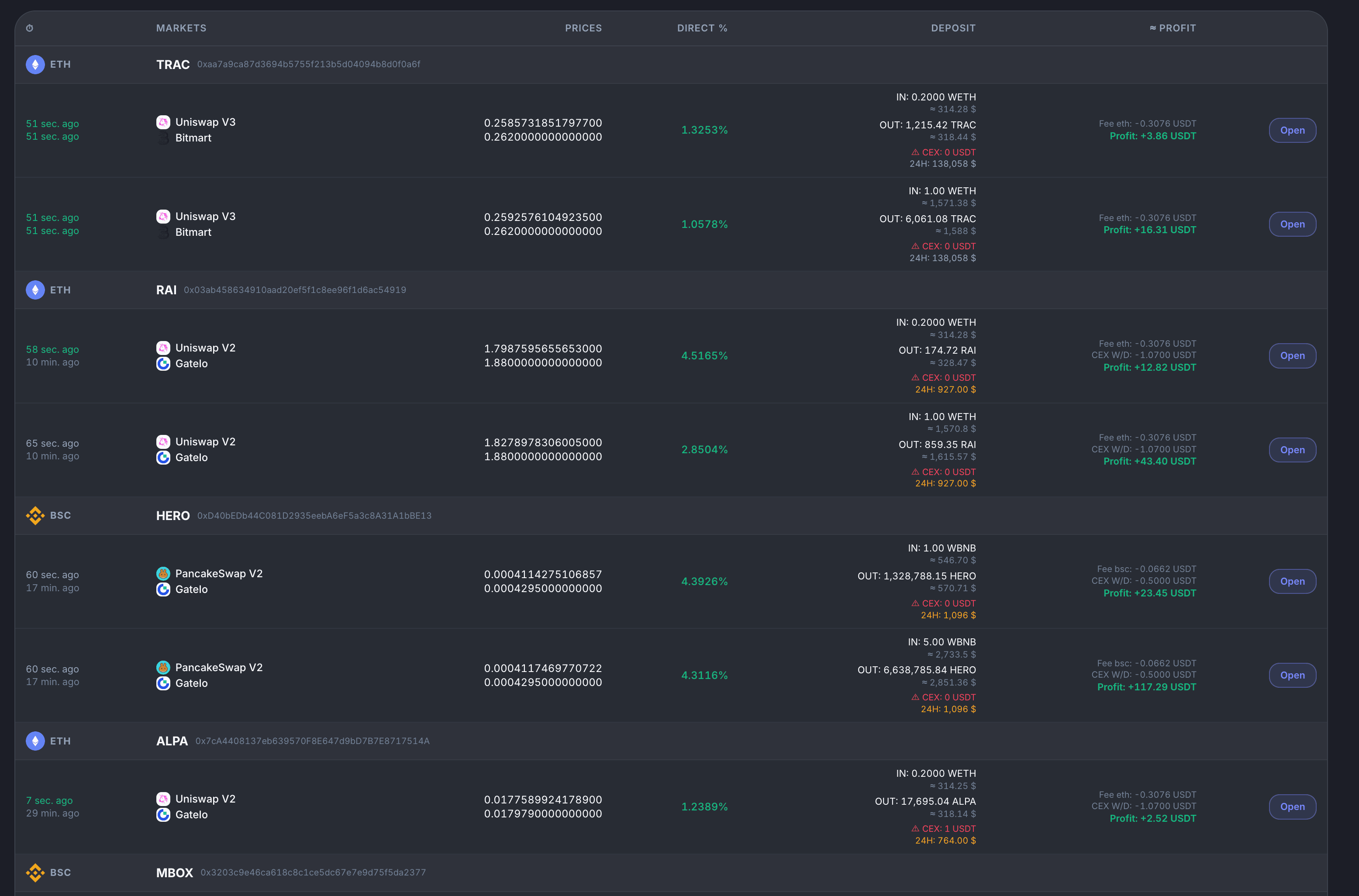This screenshot has width=1359, height=896.
Task: Click the 1.2389% direct percentage
Action: tap(705, 807)
